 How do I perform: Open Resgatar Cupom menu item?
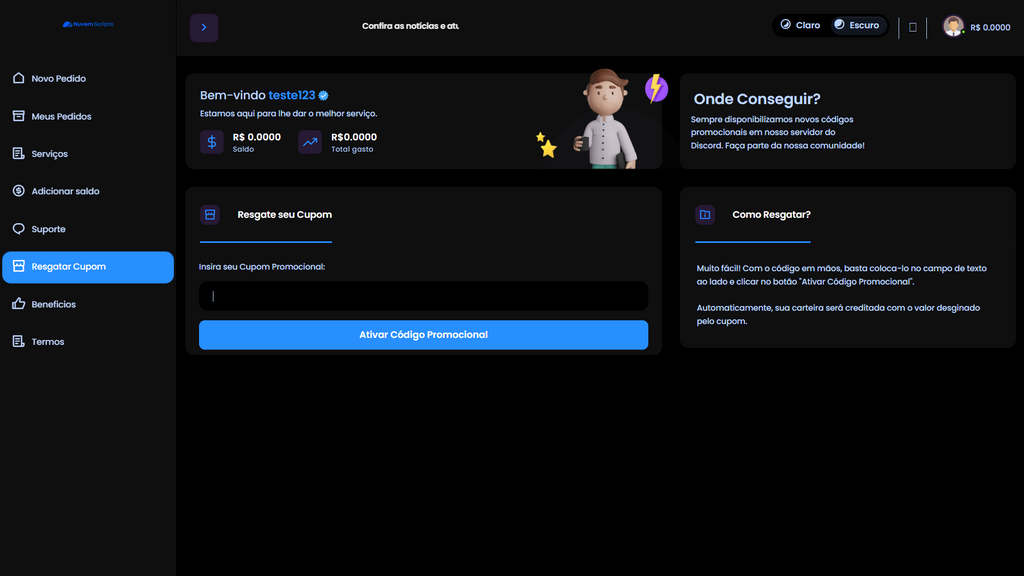tap(88, 267)
